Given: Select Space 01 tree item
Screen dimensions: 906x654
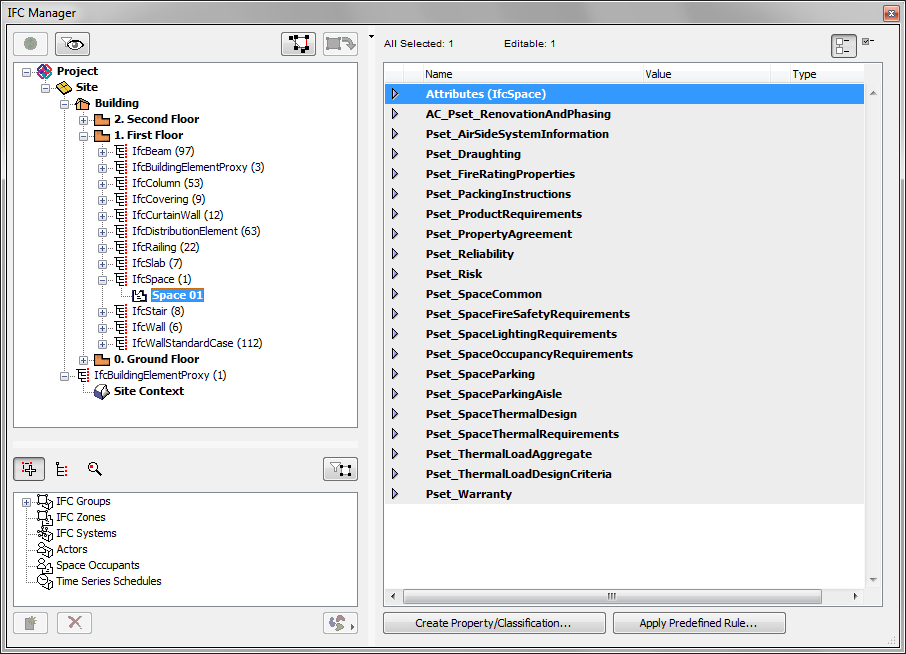Looking at the screenshot, I should [x=177, y=295].
